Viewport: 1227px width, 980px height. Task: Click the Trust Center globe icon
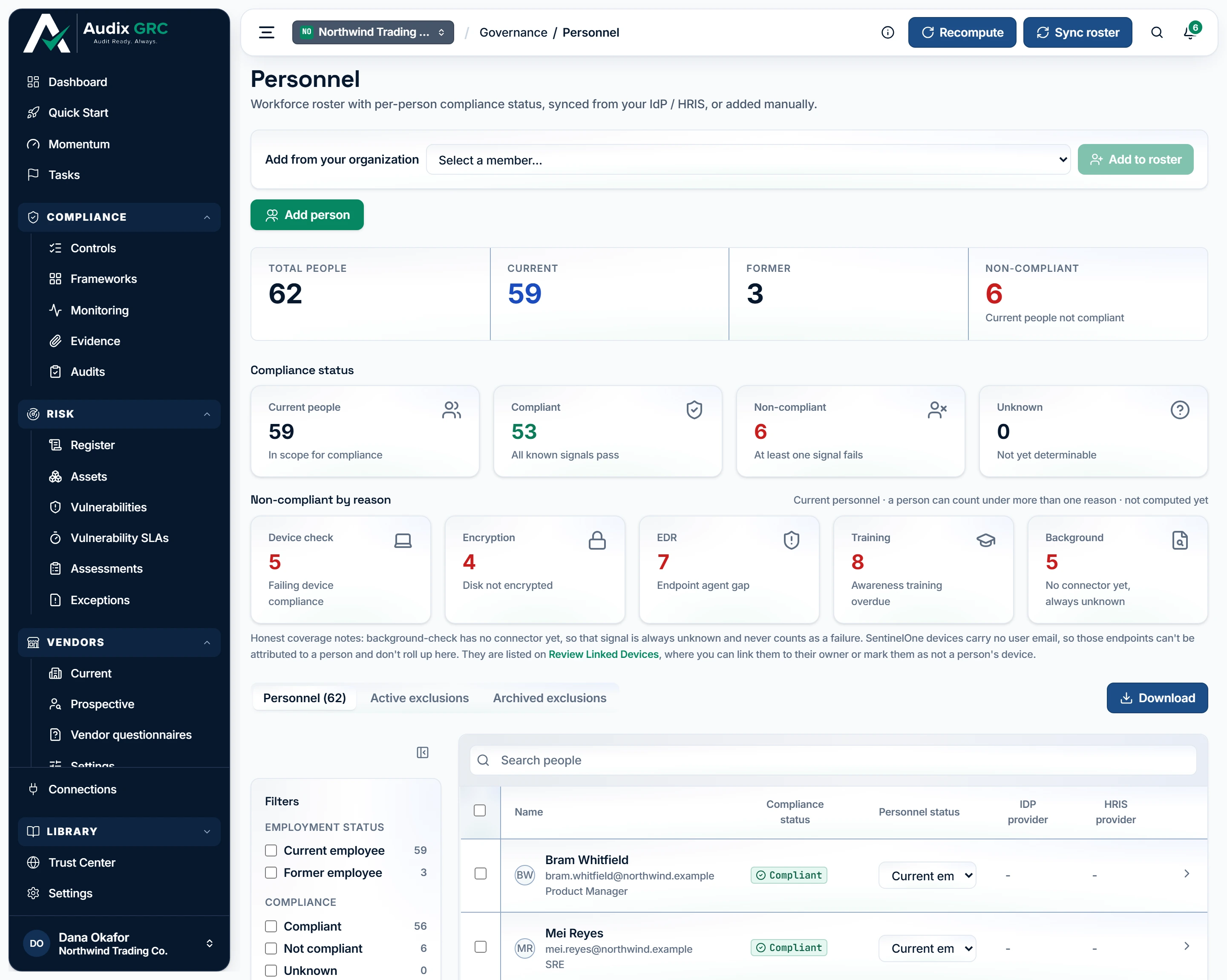[33, 863]
